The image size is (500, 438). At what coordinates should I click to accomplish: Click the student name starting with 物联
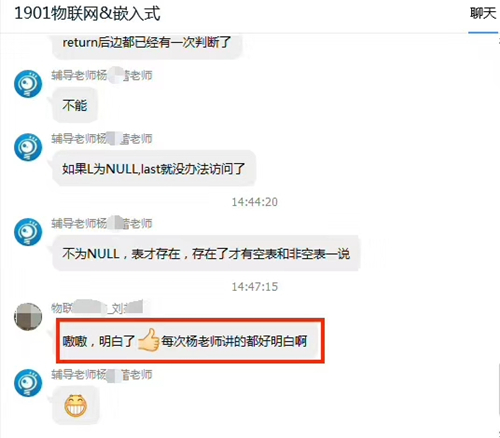97,308
